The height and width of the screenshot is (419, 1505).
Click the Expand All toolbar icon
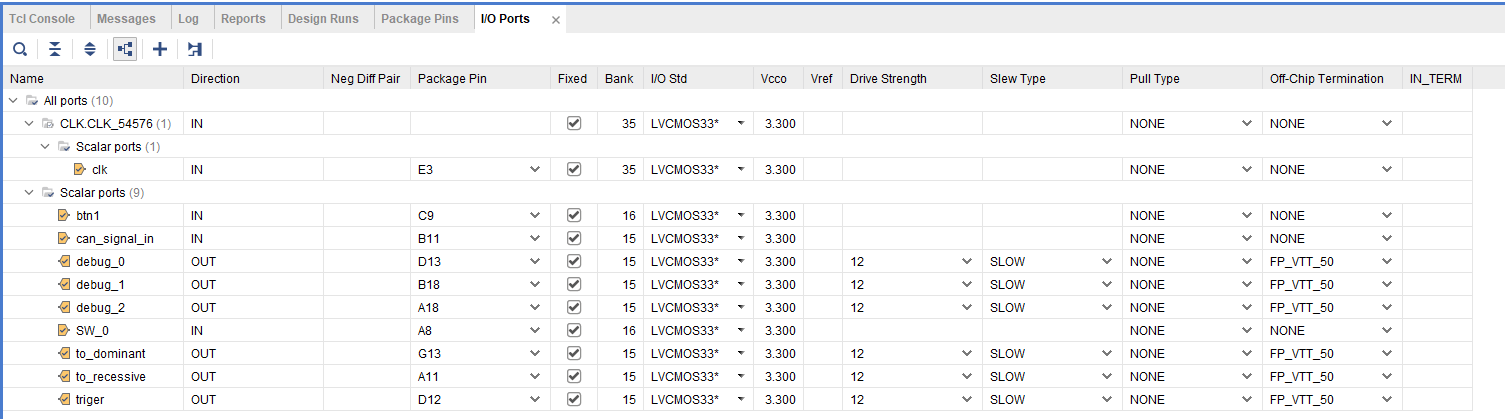coord(90,49)
